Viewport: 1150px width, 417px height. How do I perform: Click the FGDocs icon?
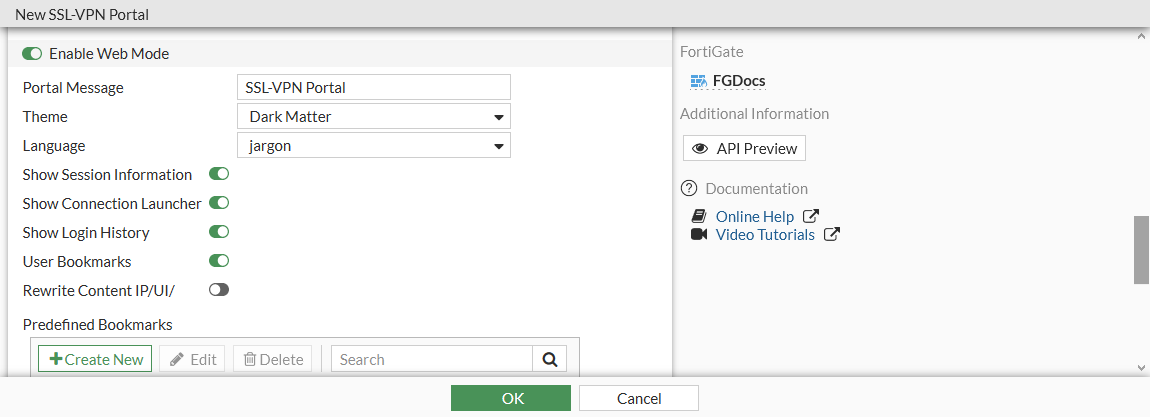[x=698, y=81]
